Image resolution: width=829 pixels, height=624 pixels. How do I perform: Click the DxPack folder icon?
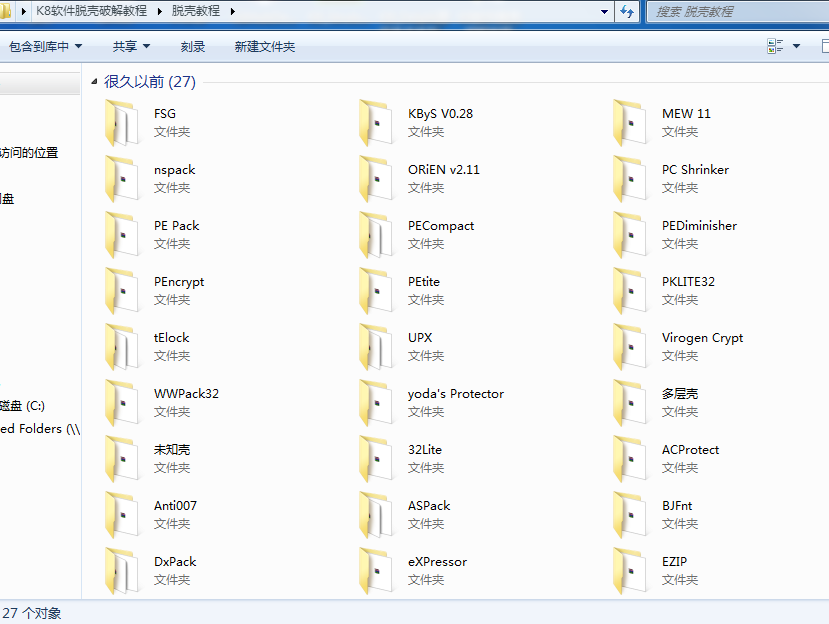(122, 571)
